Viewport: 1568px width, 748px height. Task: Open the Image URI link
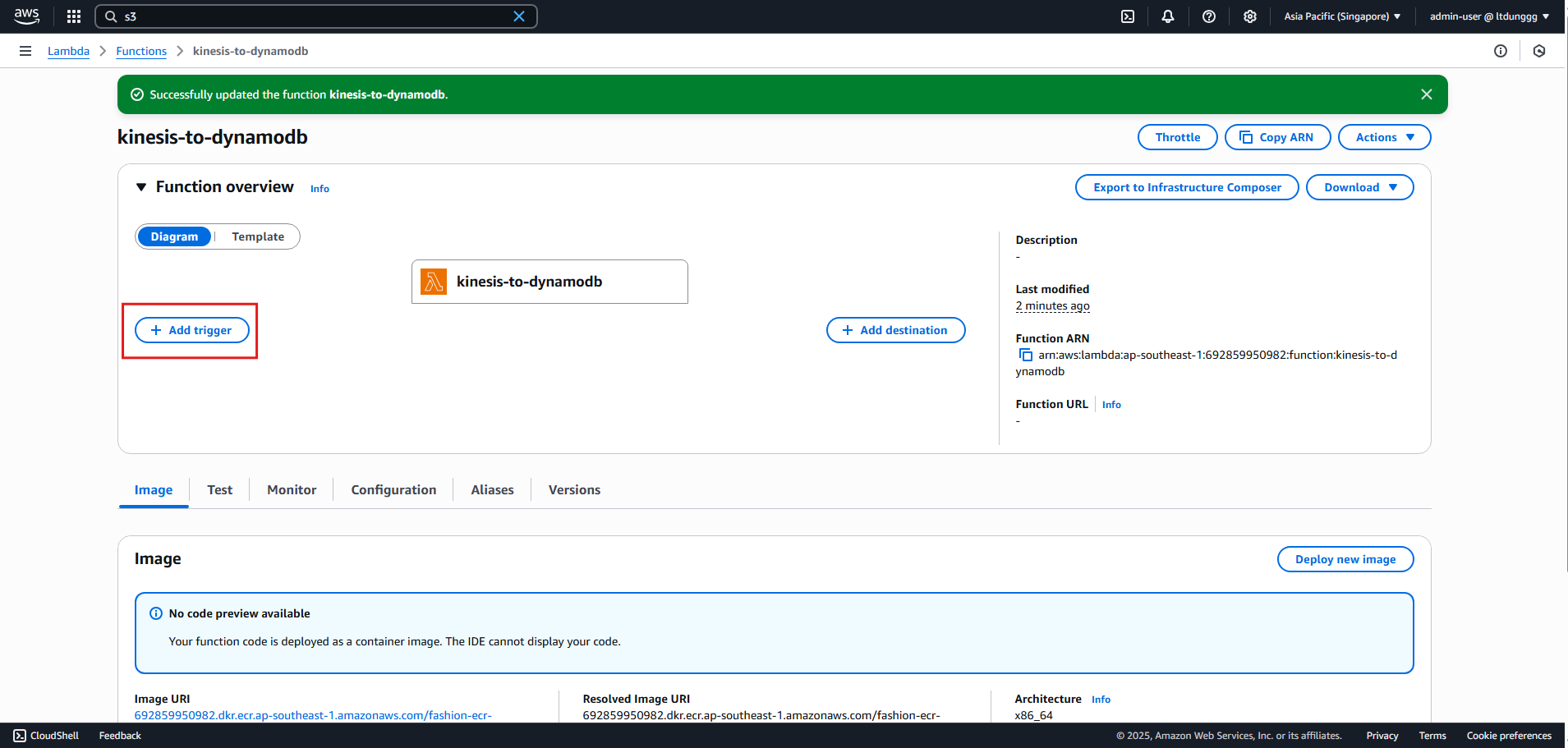click(x=313, y=715)
